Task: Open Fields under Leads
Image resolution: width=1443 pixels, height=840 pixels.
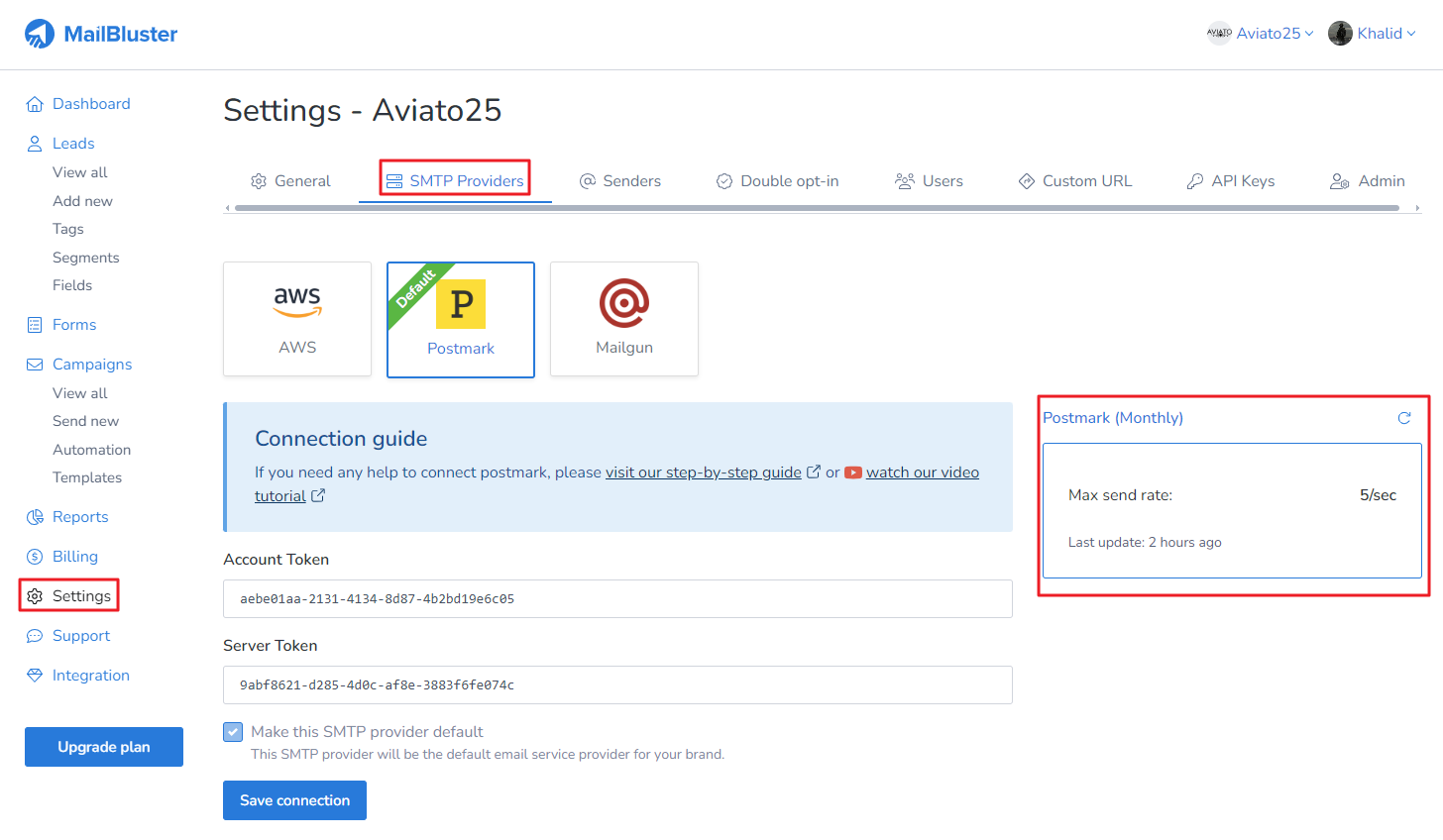Action: [x=72, y=285]
